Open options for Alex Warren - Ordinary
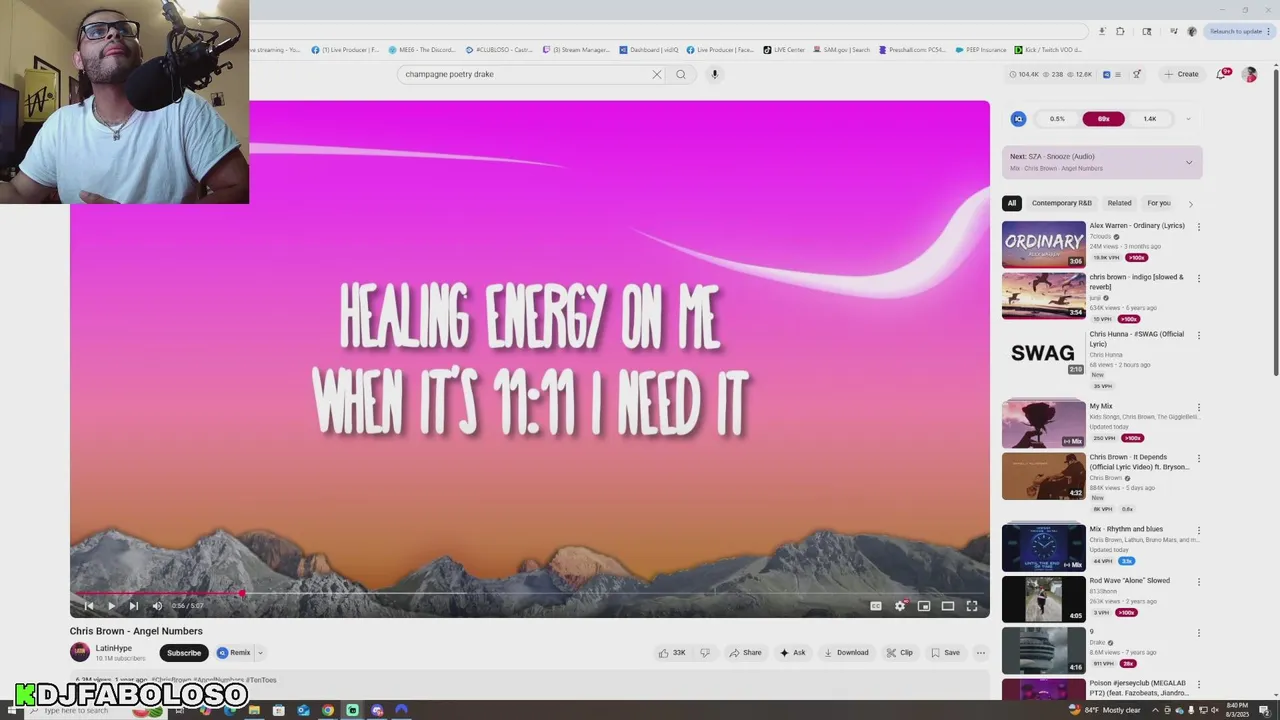This screenshot has width=1280, height=720. tap(1199, 227)
